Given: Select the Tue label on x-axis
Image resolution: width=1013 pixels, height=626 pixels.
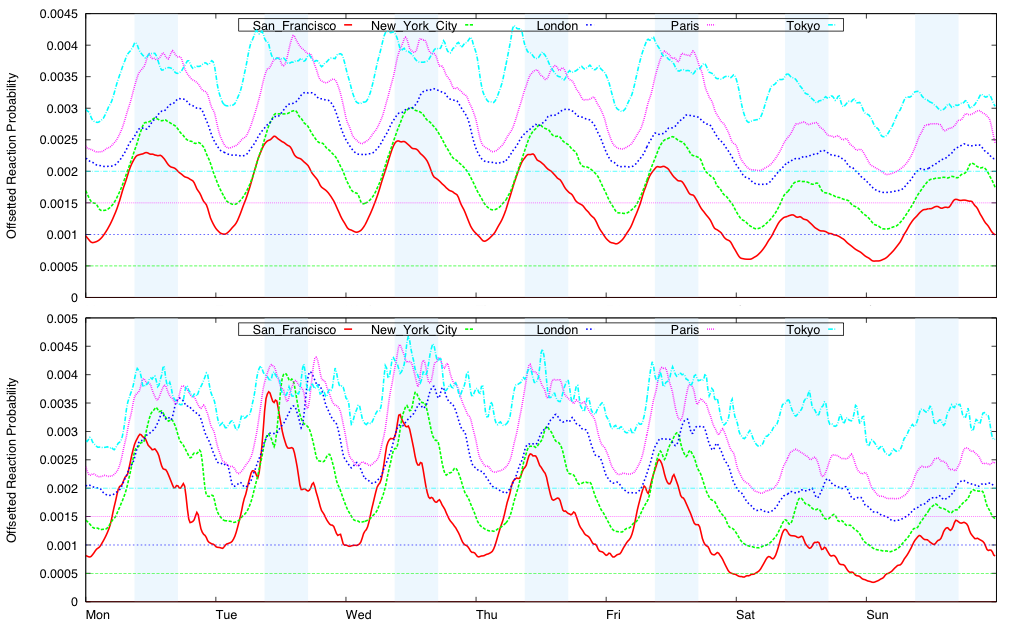Looking at the screenshot, I should (x=227, y=614).
